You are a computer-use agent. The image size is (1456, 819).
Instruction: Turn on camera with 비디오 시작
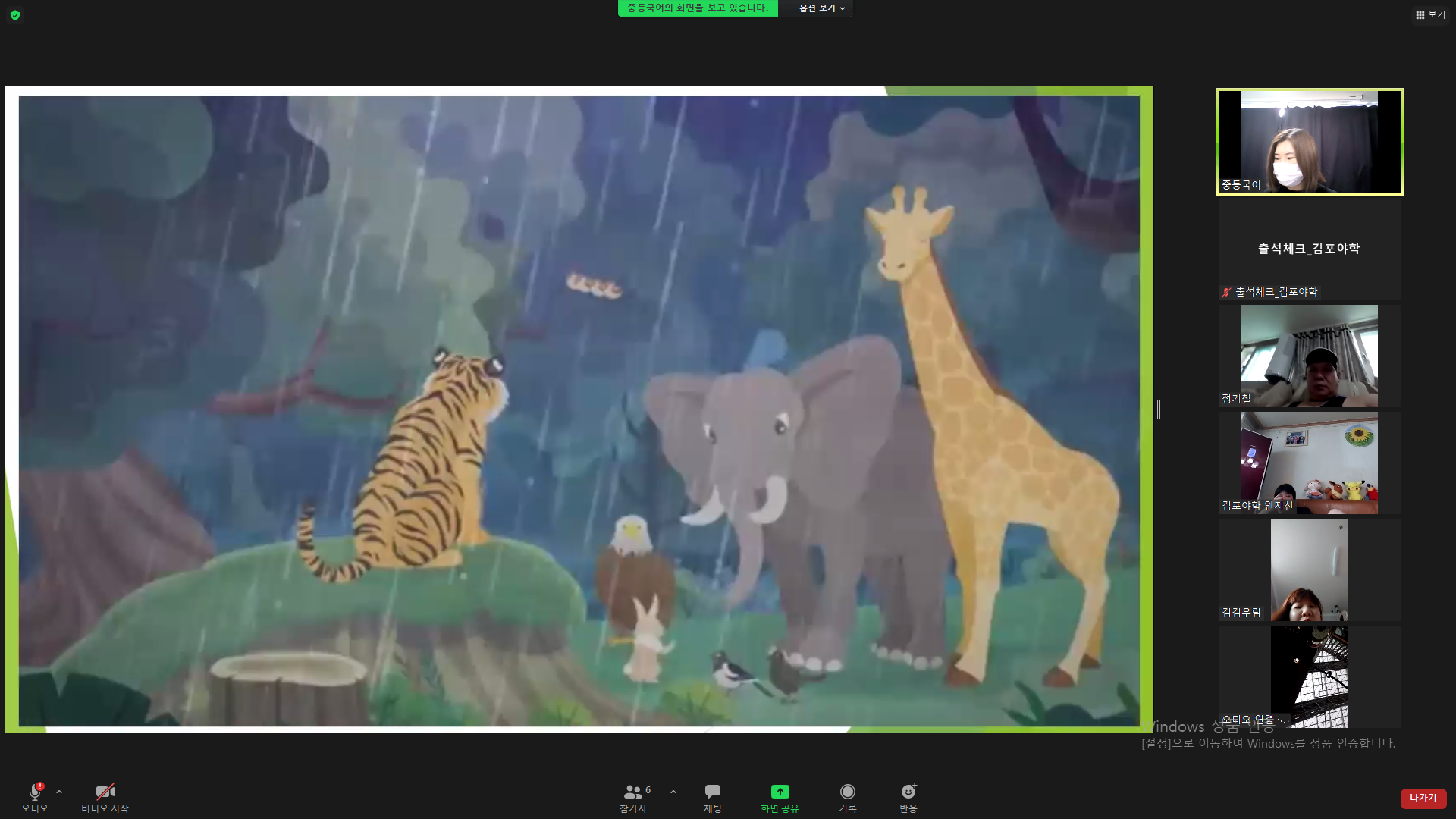pos(105,799)
